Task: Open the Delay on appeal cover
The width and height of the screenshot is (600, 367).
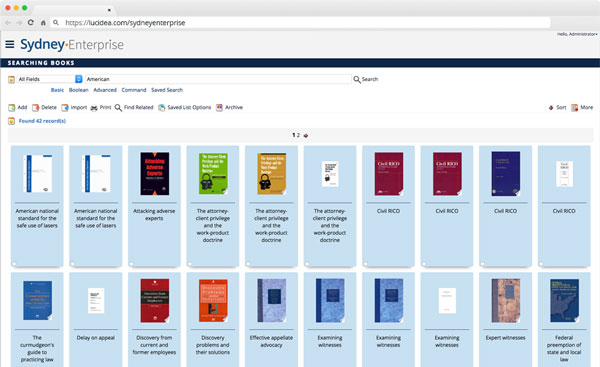Action: pyautogui.click(x=96, y=300)
